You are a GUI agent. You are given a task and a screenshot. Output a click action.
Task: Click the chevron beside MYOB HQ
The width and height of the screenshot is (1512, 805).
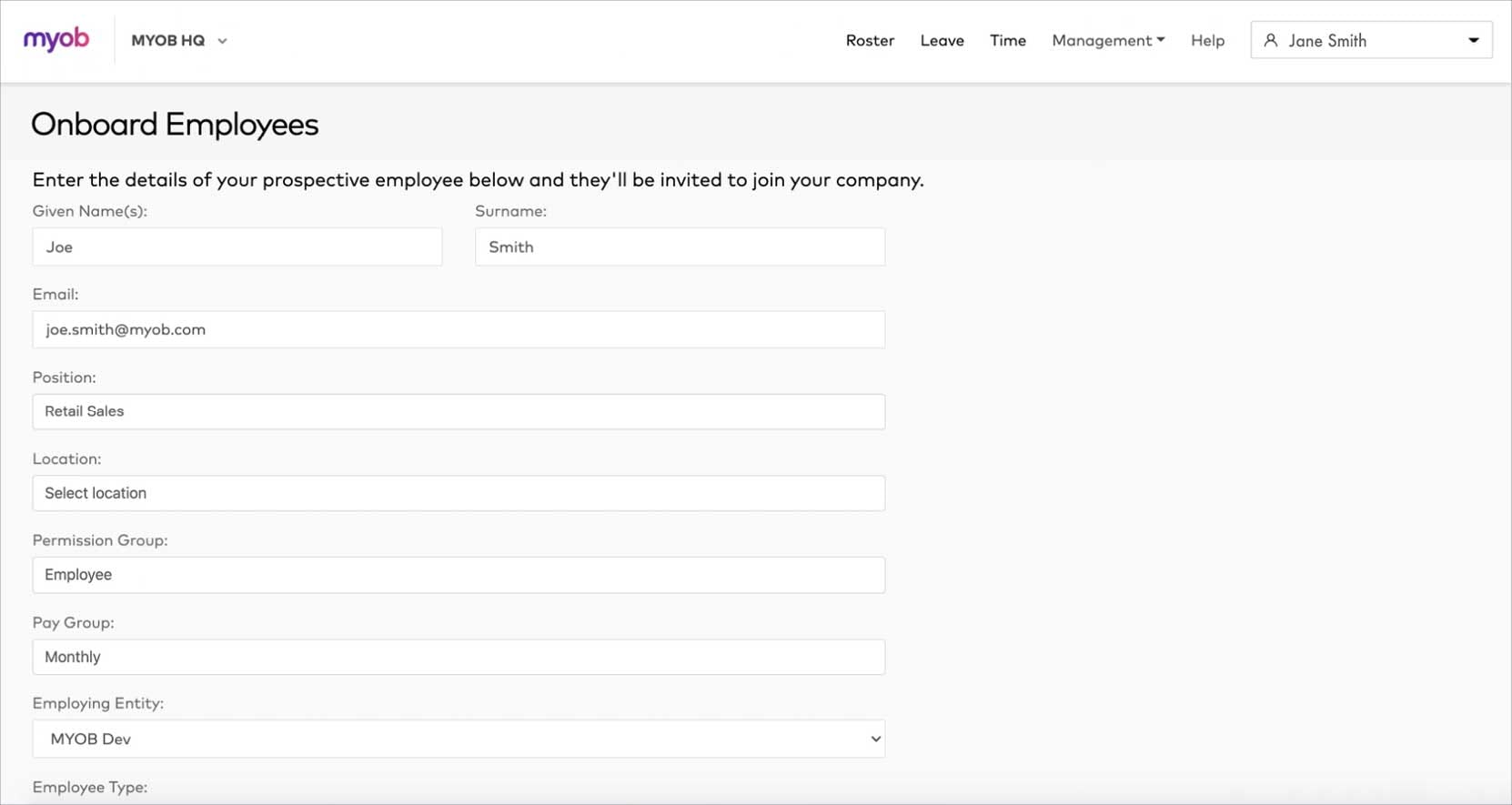tap(222, 42)
